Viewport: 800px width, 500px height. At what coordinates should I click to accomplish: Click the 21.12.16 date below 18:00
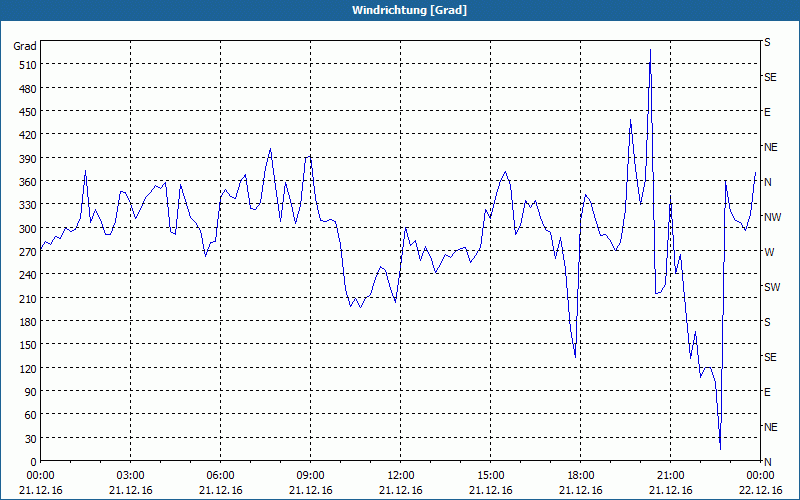581,490
